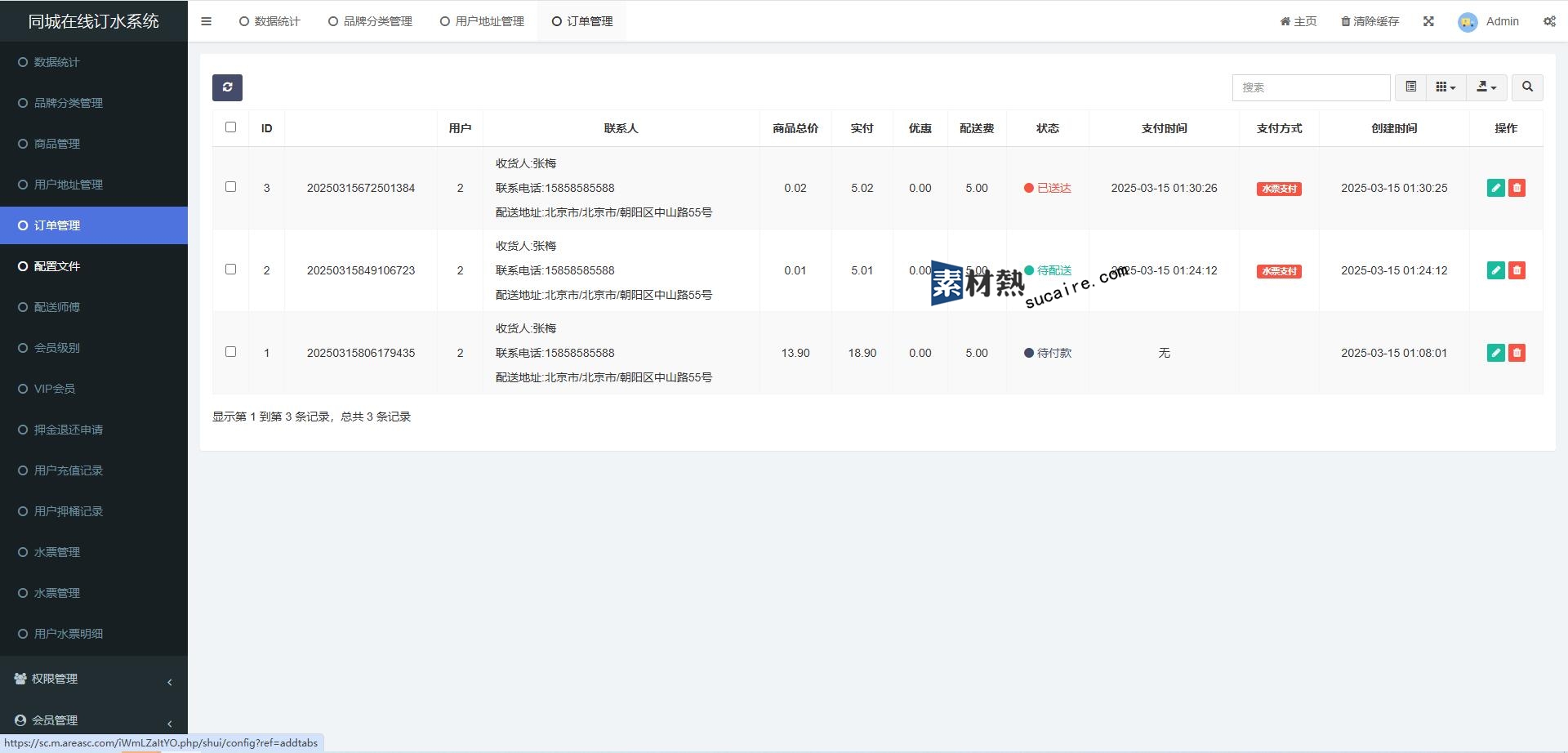Click the creation time 2025-03-15 01:08:01
Image resolution: width=1568 pixels, height=753 pixels.
click(x=1394, y=353)
